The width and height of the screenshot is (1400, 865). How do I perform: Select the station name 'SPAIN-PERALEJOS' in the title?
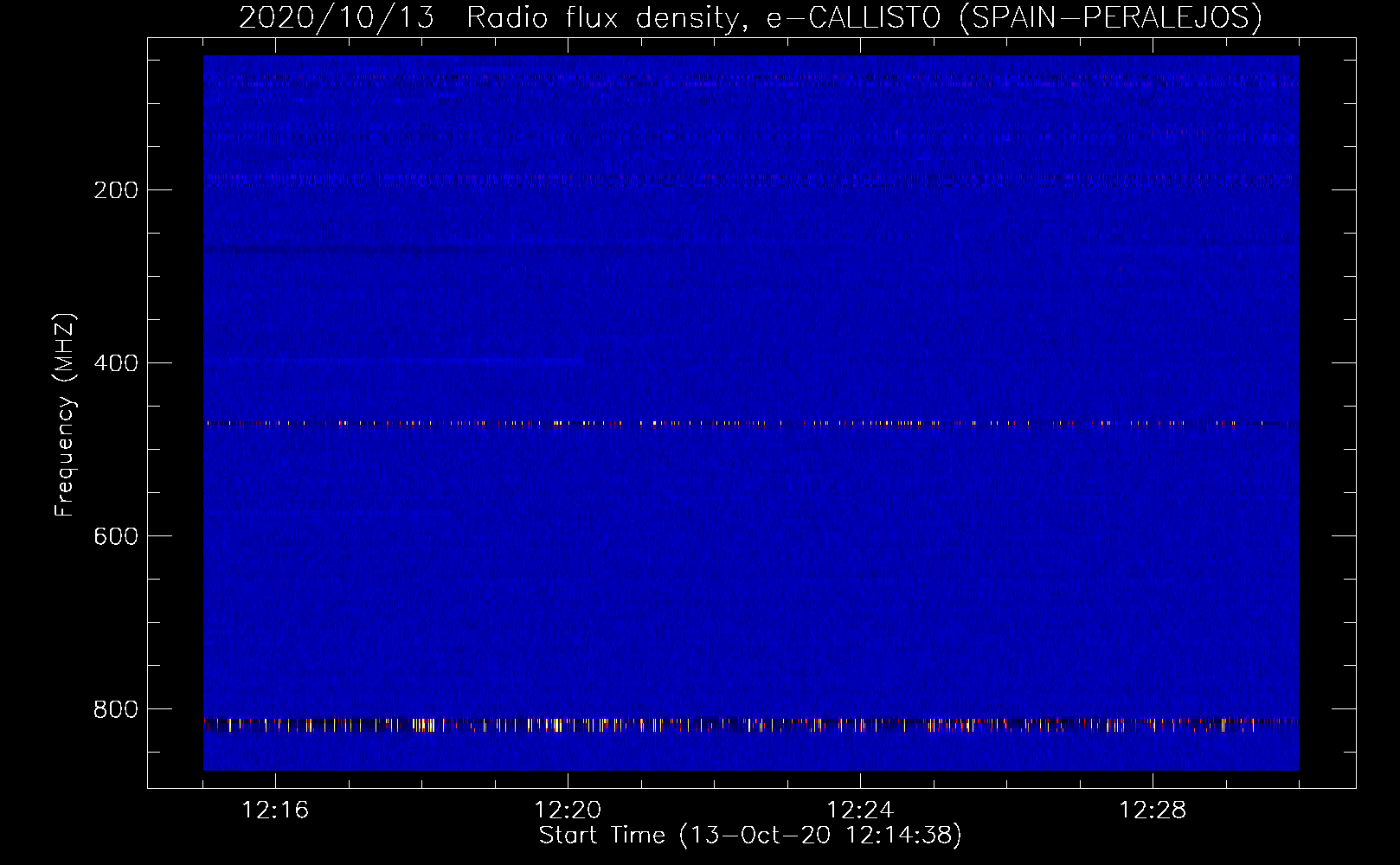1111,17
